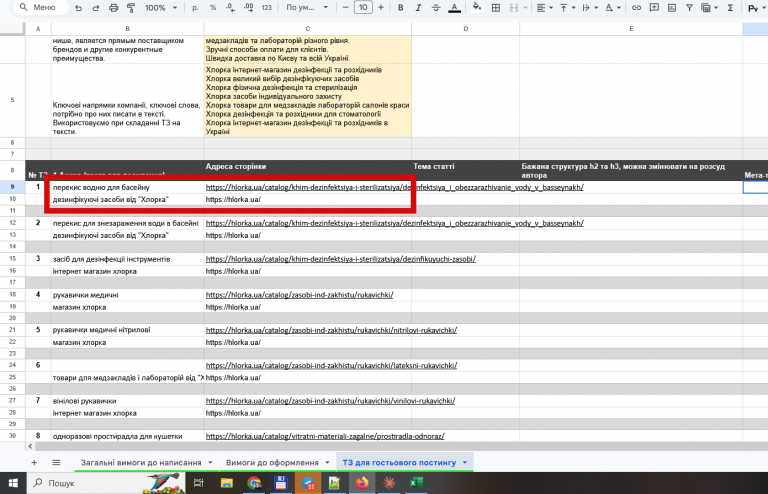Open horizontal align dropdown

point(544,8)
